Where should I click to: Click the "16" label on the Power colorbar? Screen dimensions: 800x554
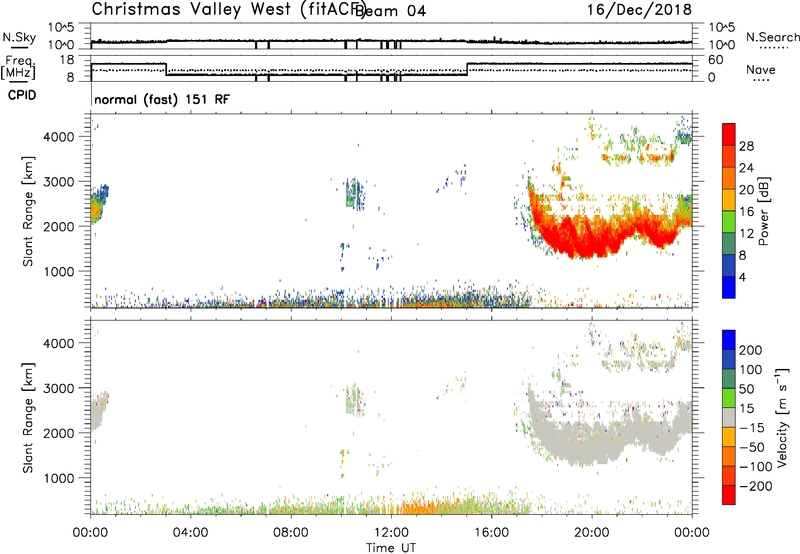tap(746, 212)
